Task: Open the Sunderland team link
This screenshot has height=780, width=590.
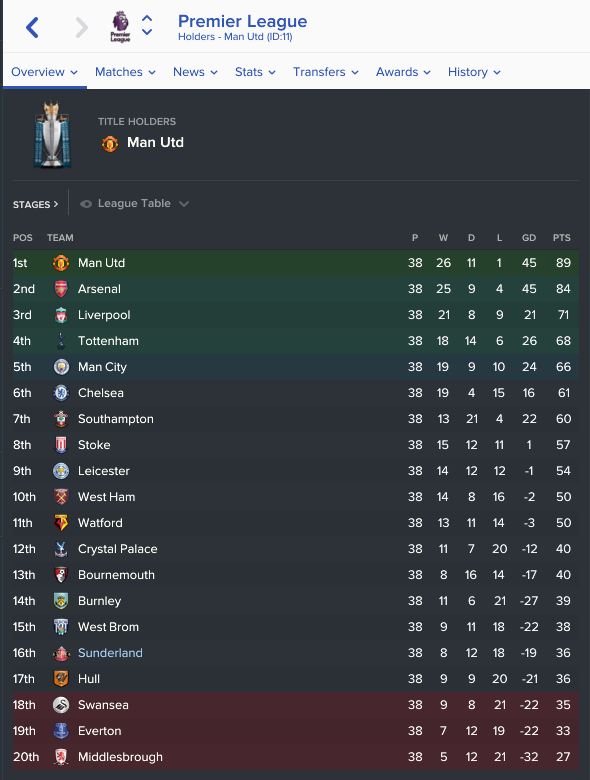Action: 110,653
